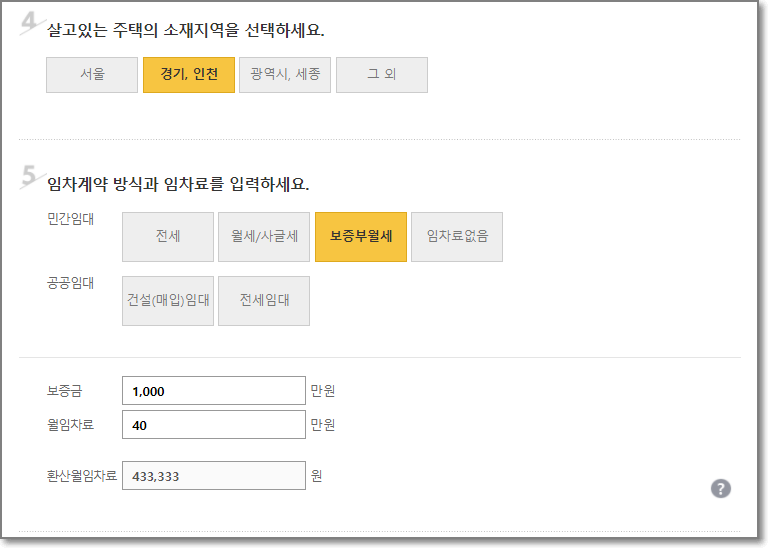The image size is (768, 548).
Task: Select 전세임대 public rental option
Action: coord(264,301)
